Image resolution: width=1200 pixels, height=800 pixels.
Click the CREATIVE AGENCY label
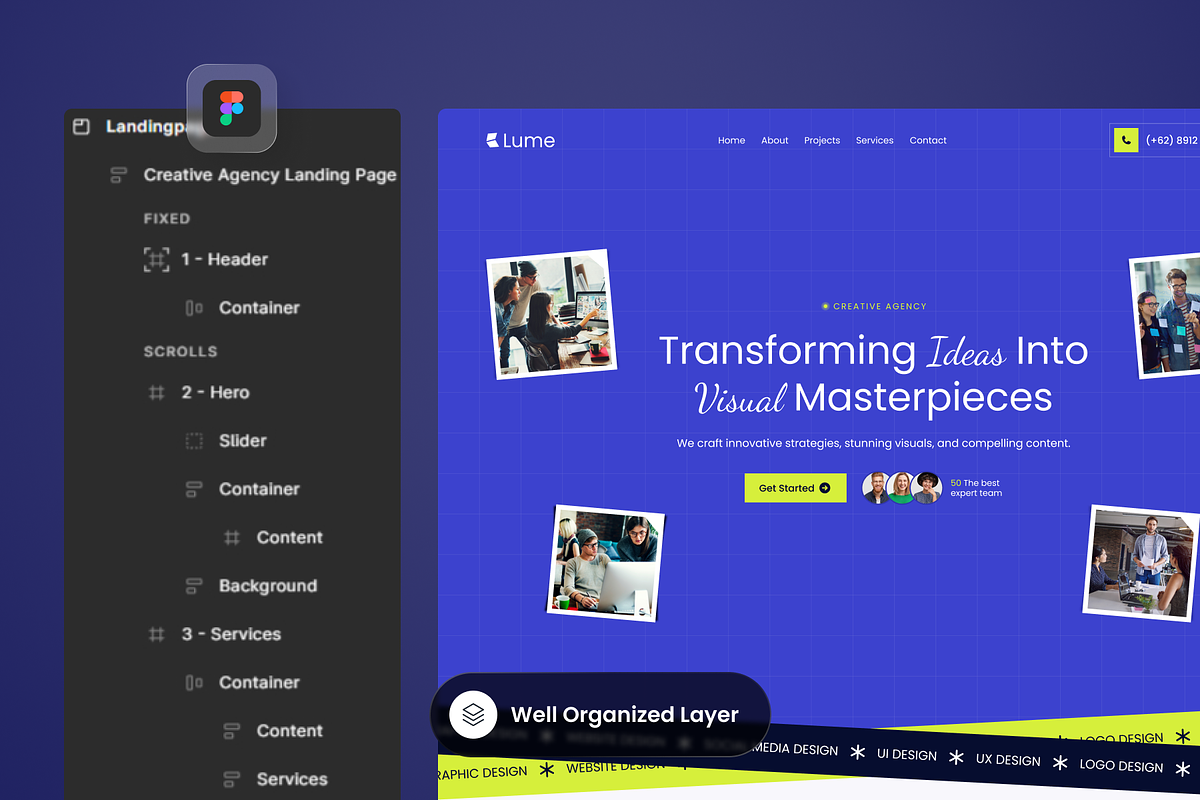874,307
